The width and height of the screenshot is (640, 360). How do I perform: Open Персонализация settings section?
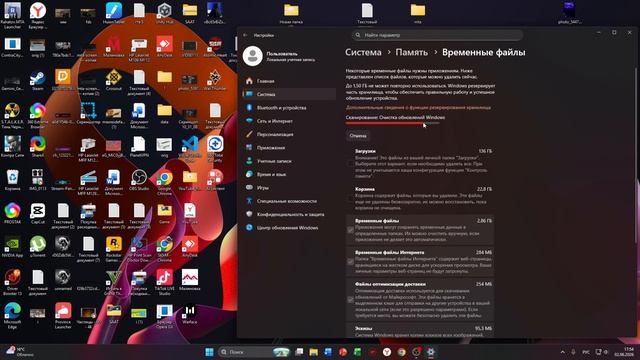(289, 134)
